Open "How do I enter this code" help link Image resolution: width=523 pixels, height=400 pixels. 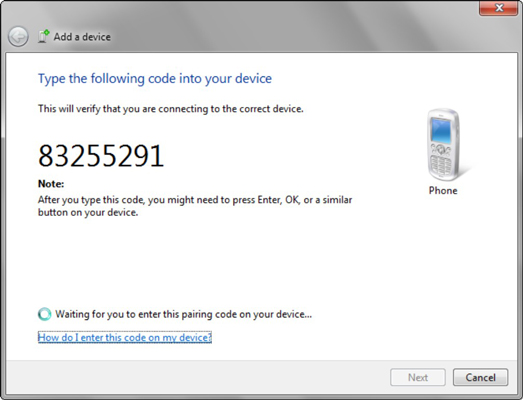(x=125, y=337)
